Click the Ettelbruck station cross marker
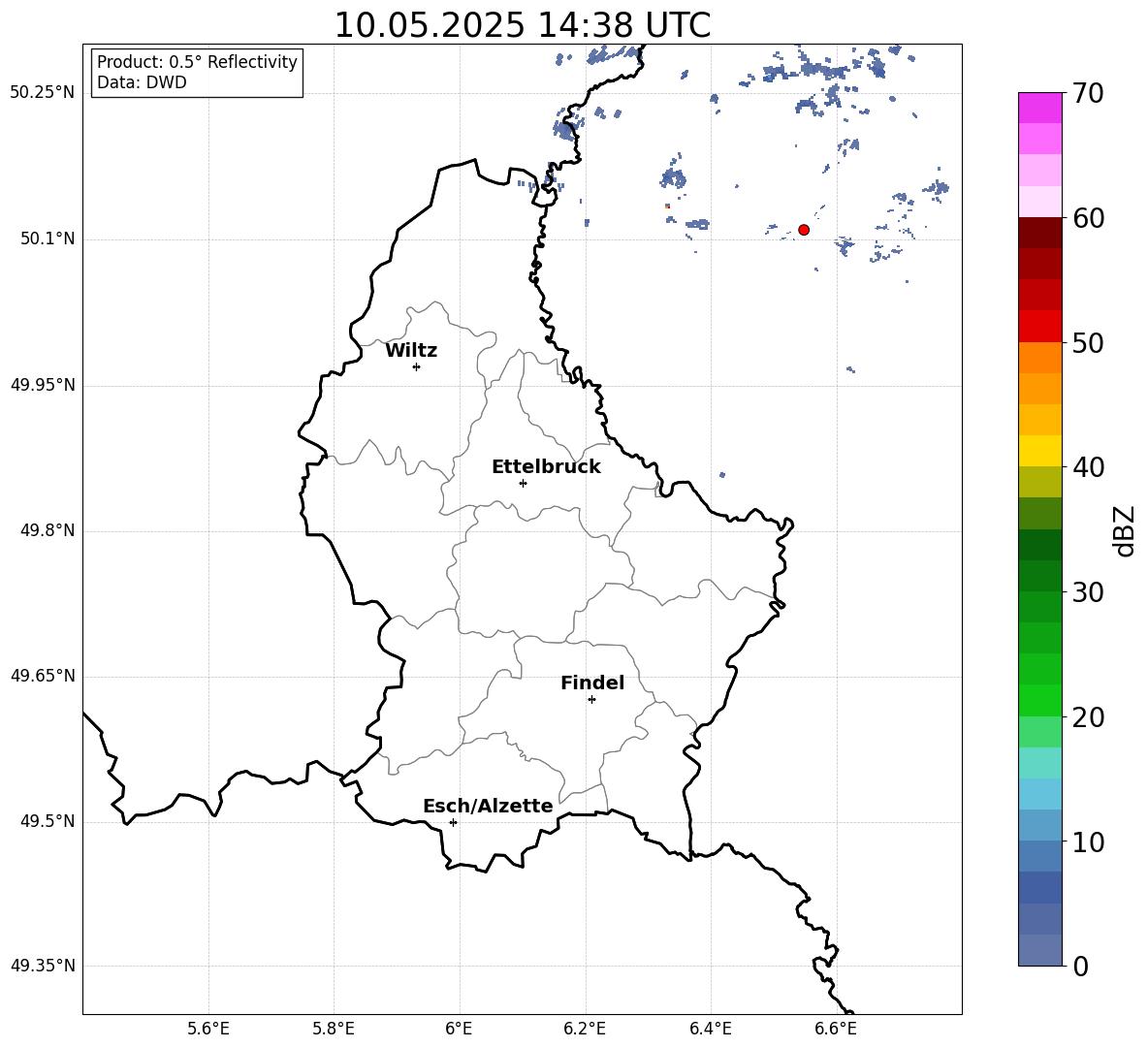 [523, 483]
